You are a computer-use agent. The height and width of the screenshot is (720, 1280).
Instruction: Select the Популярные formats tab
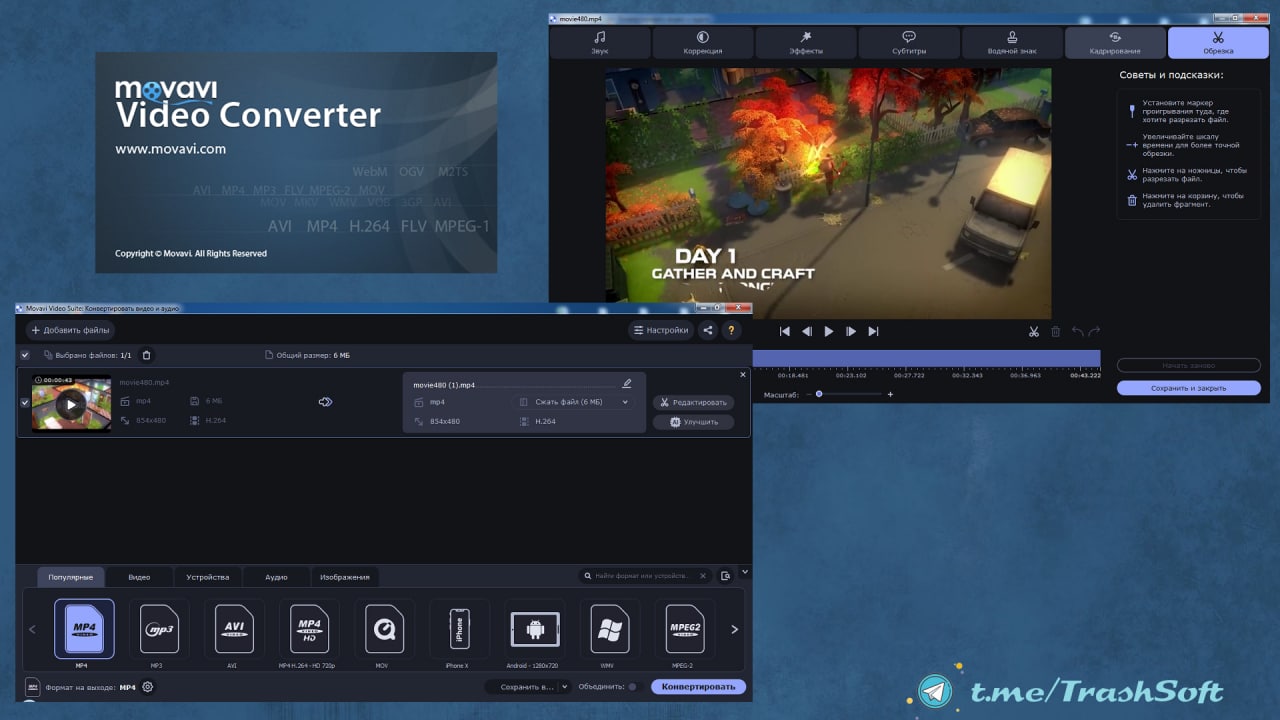70,577
